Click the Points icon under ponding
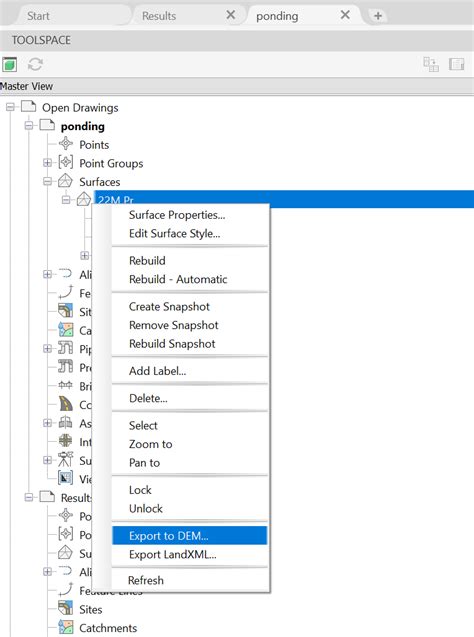Viewport: 474px width, 637px height. pos(66,144)
